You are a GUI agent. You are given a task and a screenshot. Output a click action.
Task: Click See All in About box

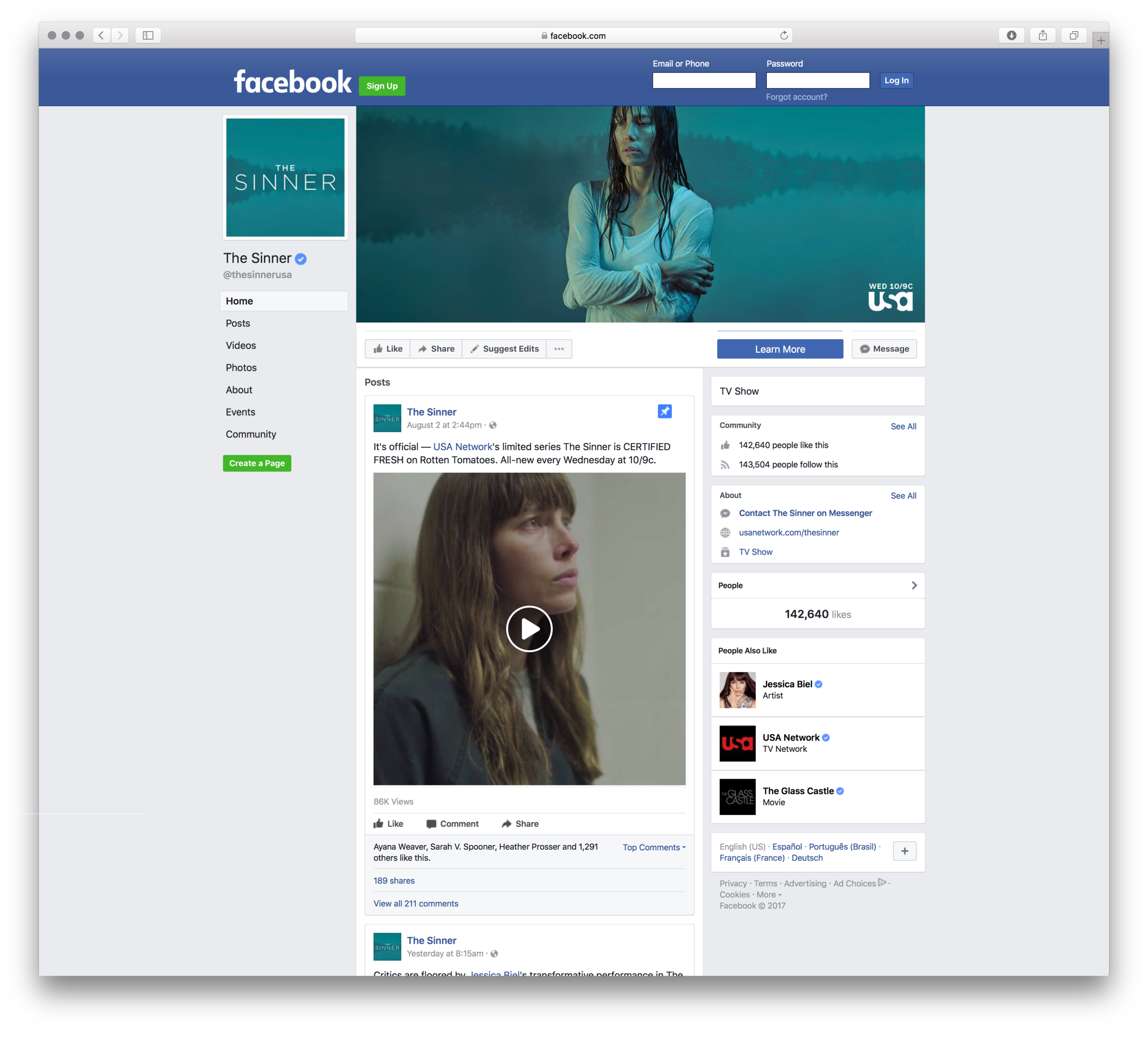903,496
